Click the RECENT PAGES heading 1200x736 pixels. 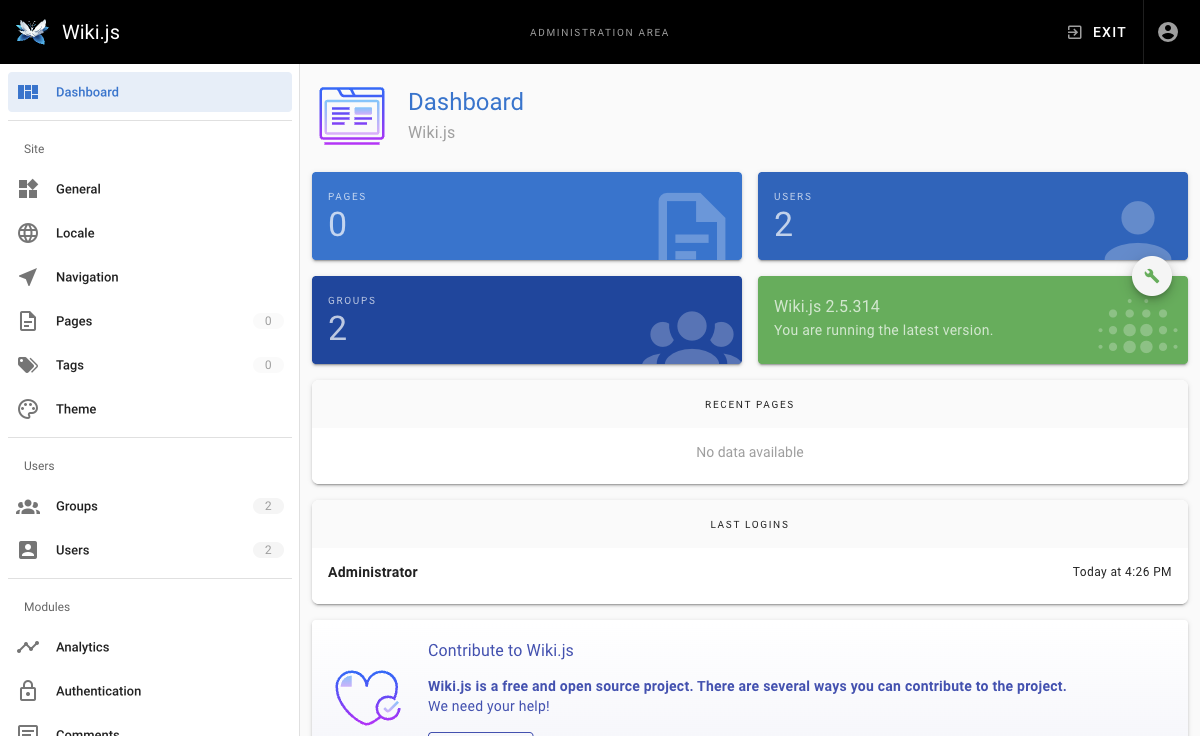pyautogui.click(x=750, y=405)
